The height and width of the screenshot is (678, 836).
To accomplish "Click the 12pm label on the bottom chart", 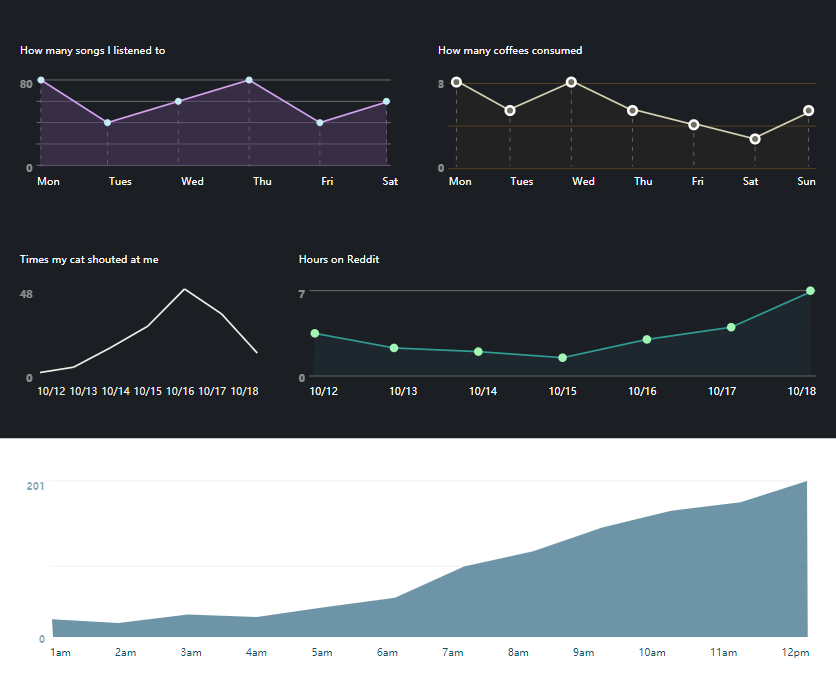I will [x=795, y=652].
